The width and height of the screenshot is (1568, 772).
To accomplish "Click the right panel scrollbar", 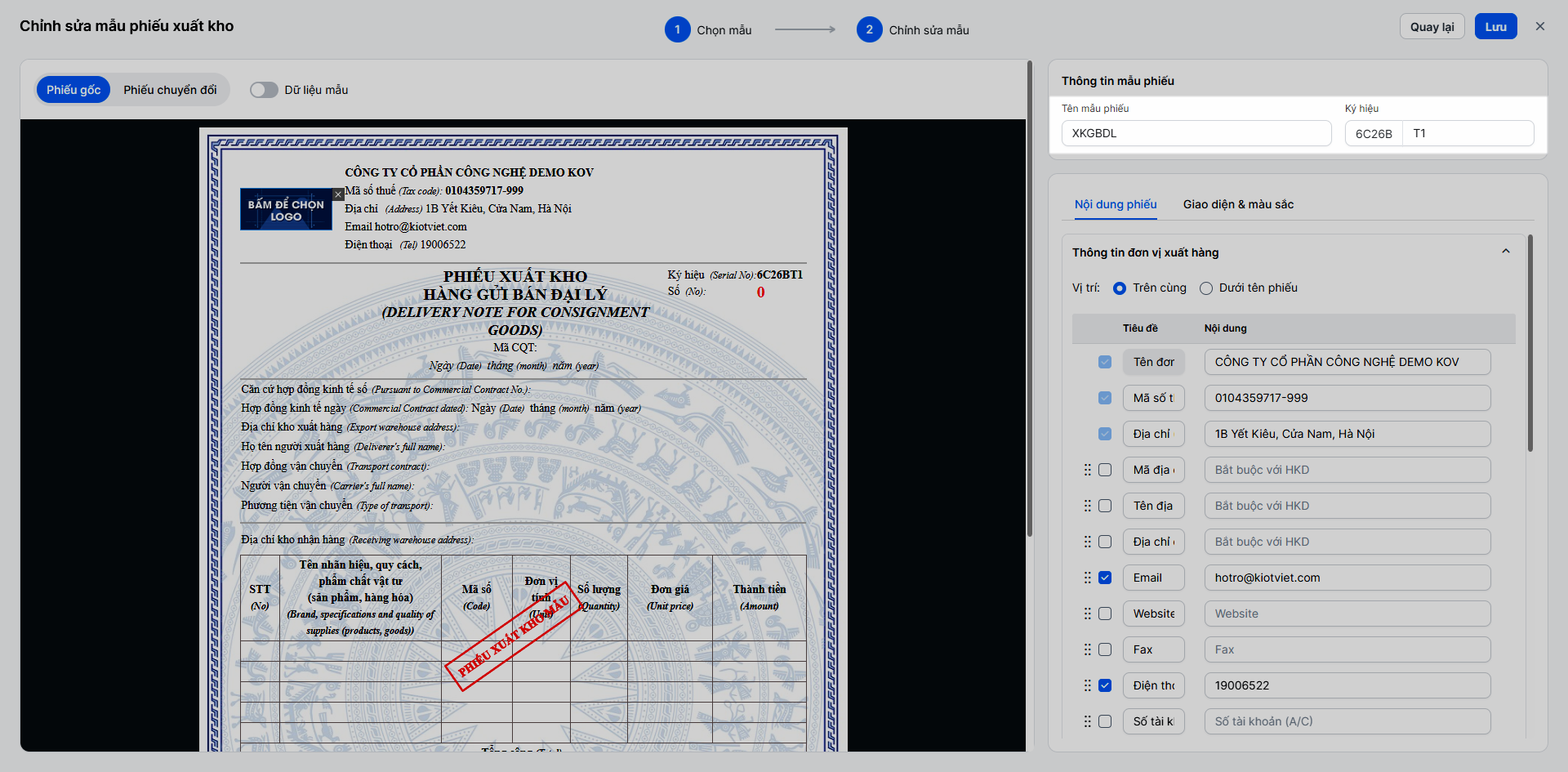I will coord(1530,343).
